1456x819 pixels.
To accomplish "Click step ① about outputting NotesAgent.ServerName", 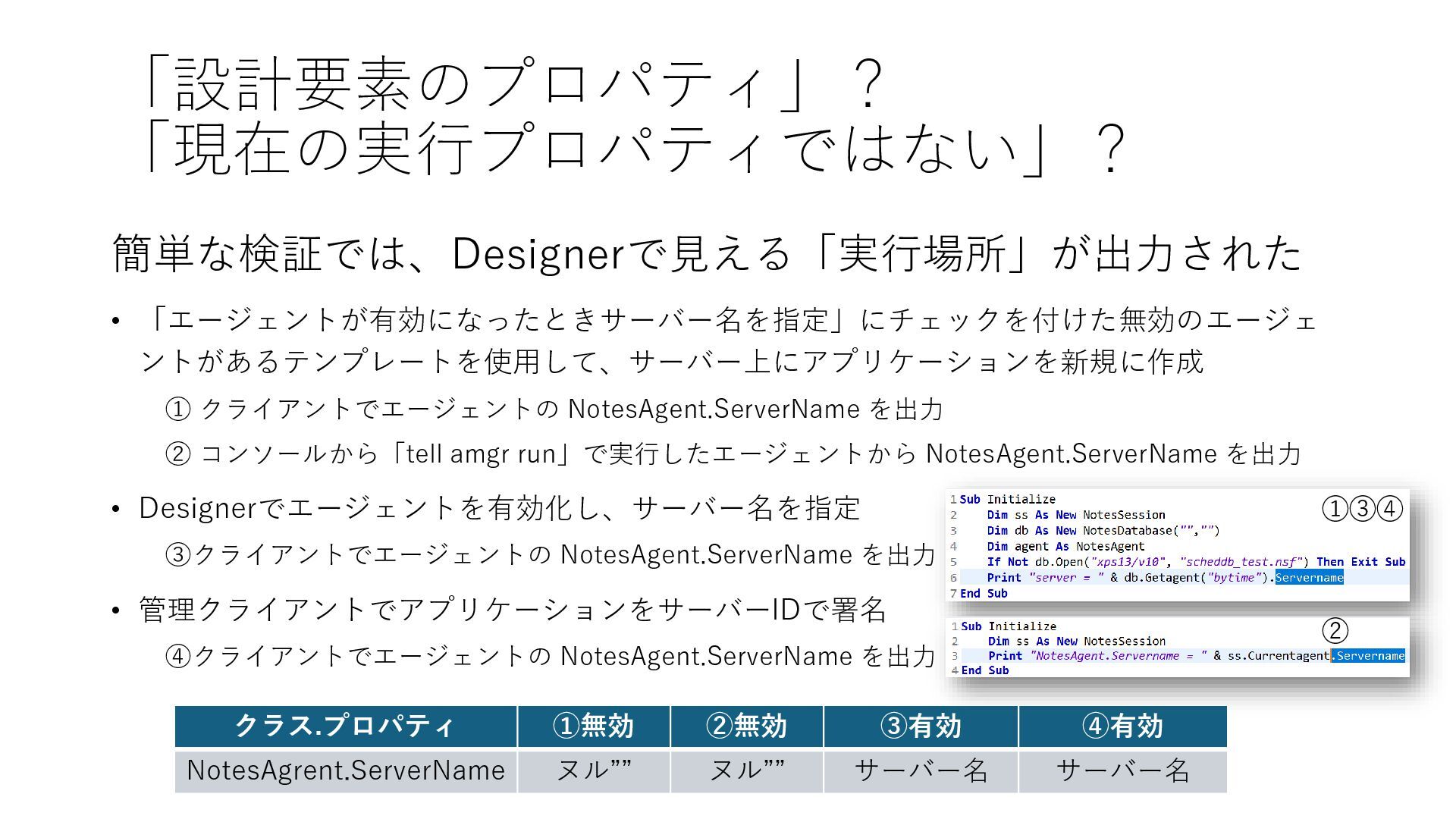I will [x=554, y=409].
